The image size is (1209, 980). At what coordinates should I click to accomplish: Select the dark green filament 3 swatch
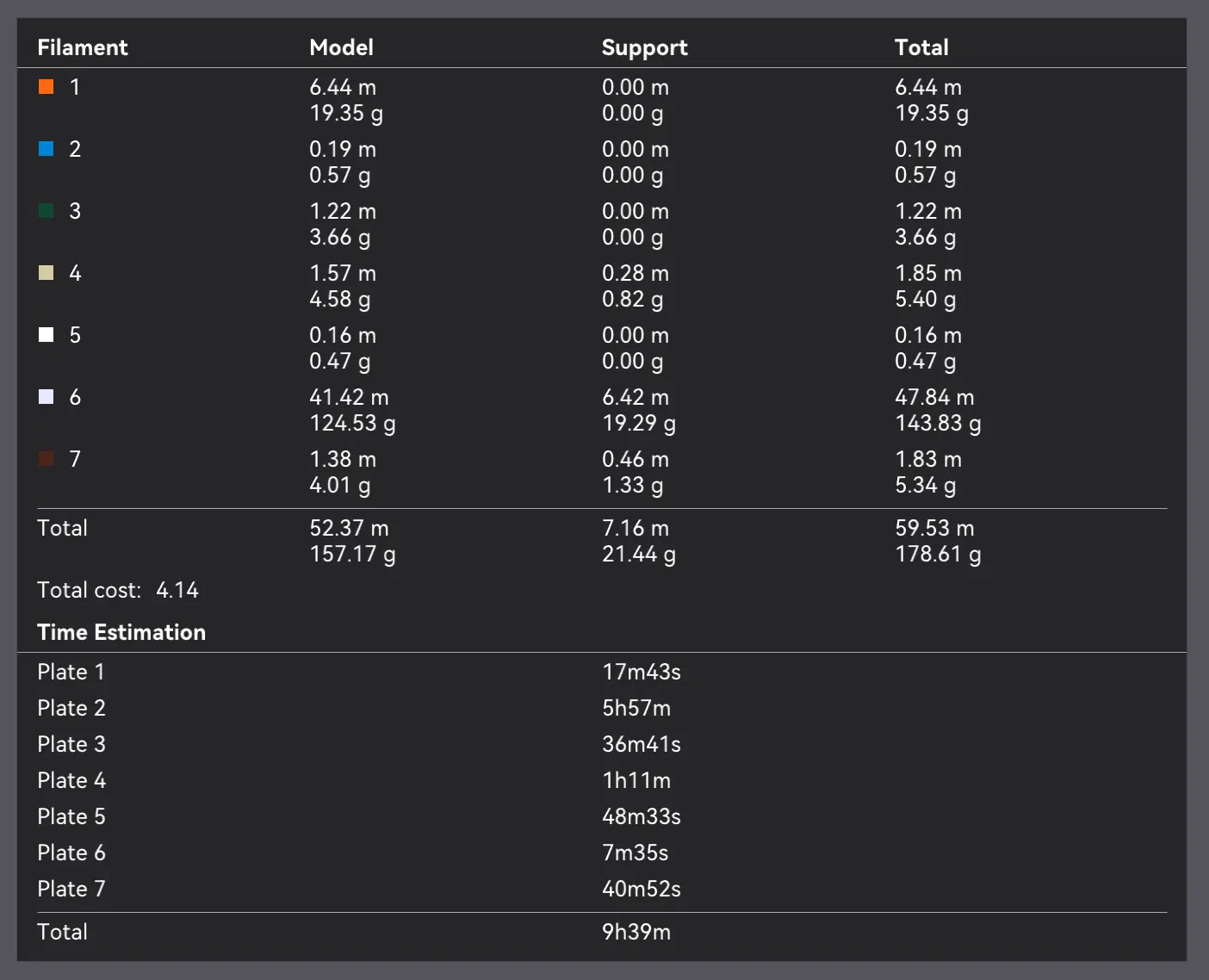(x=46, y=211)
